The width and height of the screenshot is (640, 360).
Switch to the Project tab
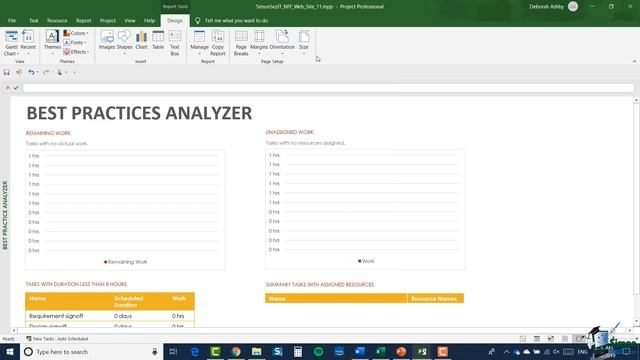pos(108,20)
